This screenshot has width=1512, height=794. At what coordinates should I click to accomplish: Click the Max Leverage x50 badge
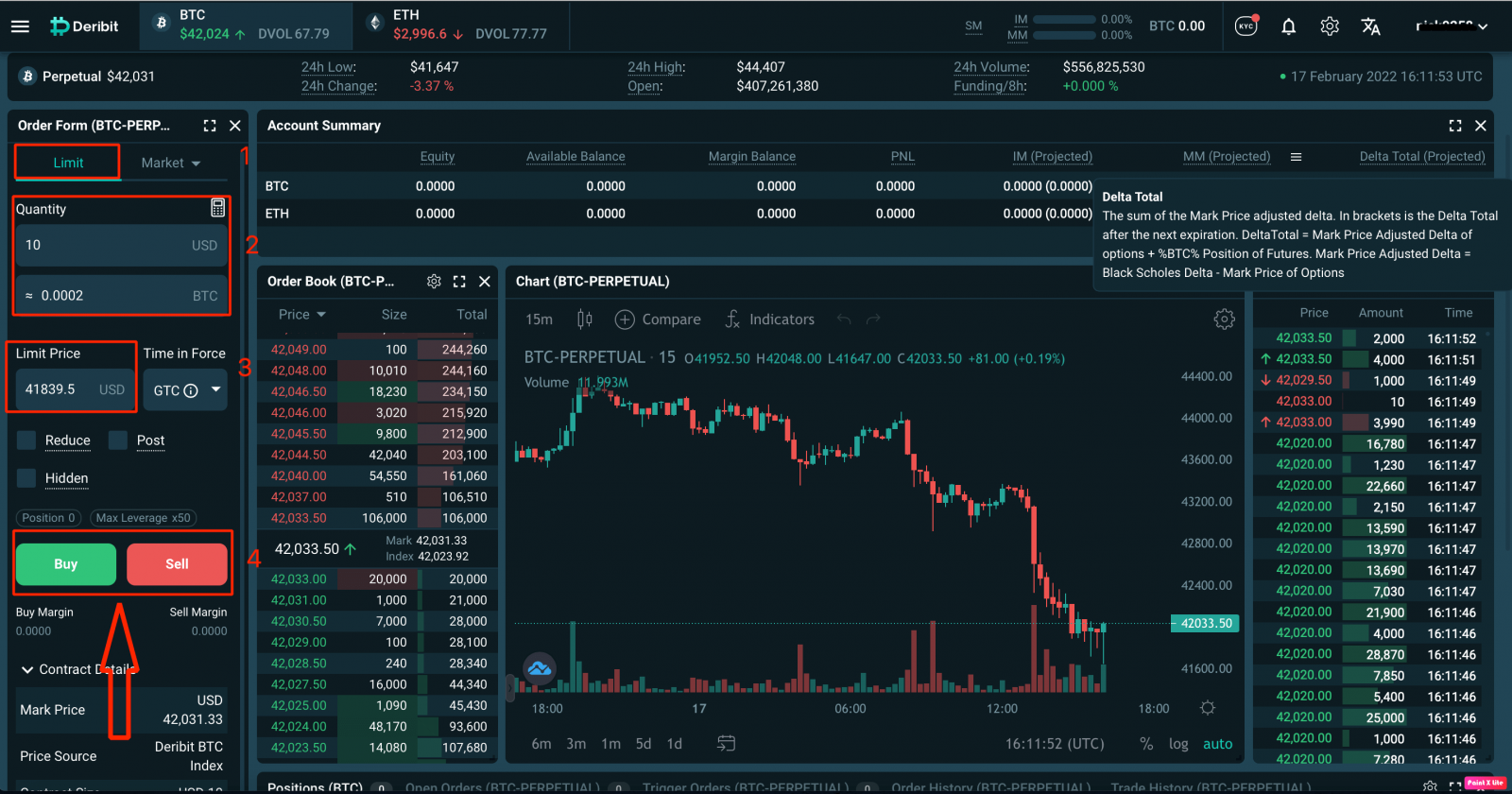click(143, 518)
